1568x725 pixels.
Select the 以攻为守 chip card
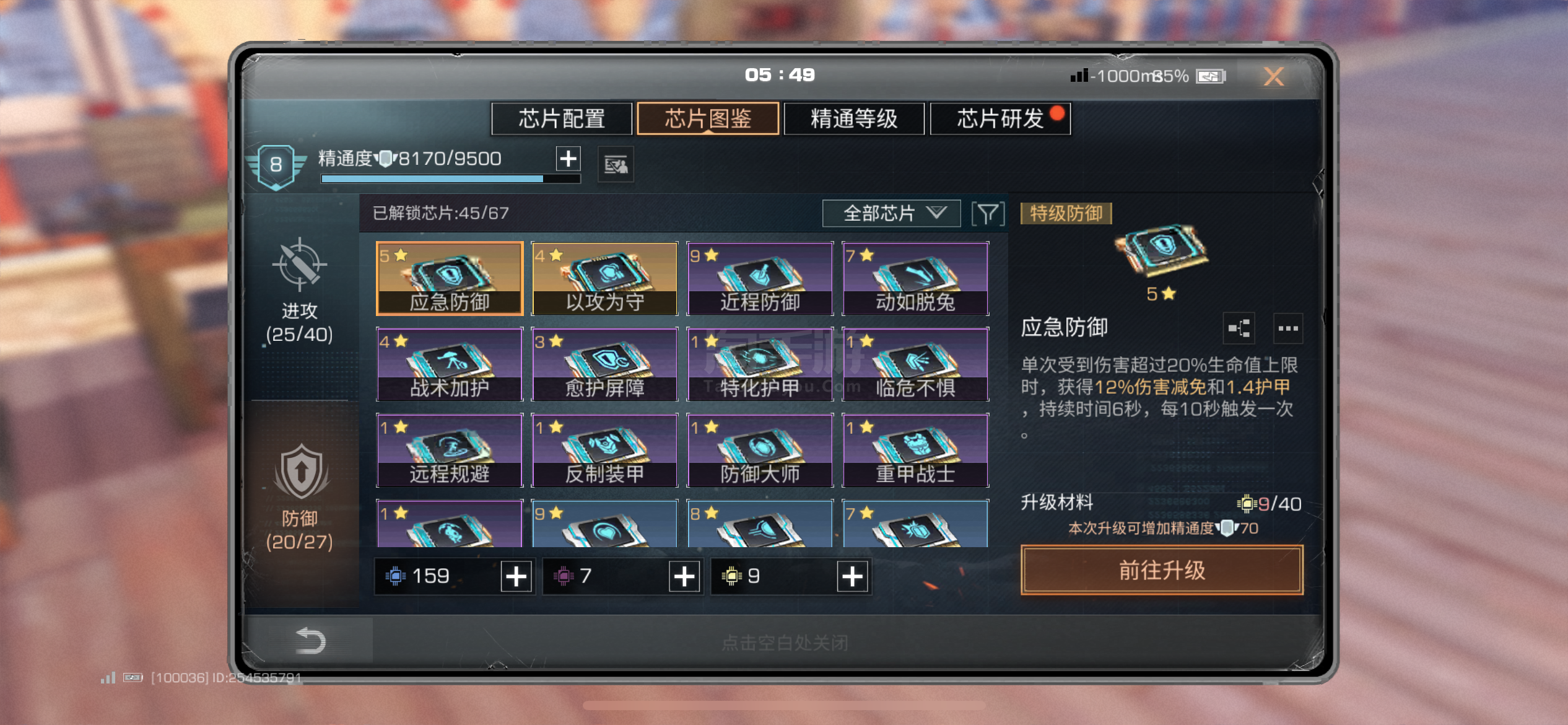click(605, 279)
